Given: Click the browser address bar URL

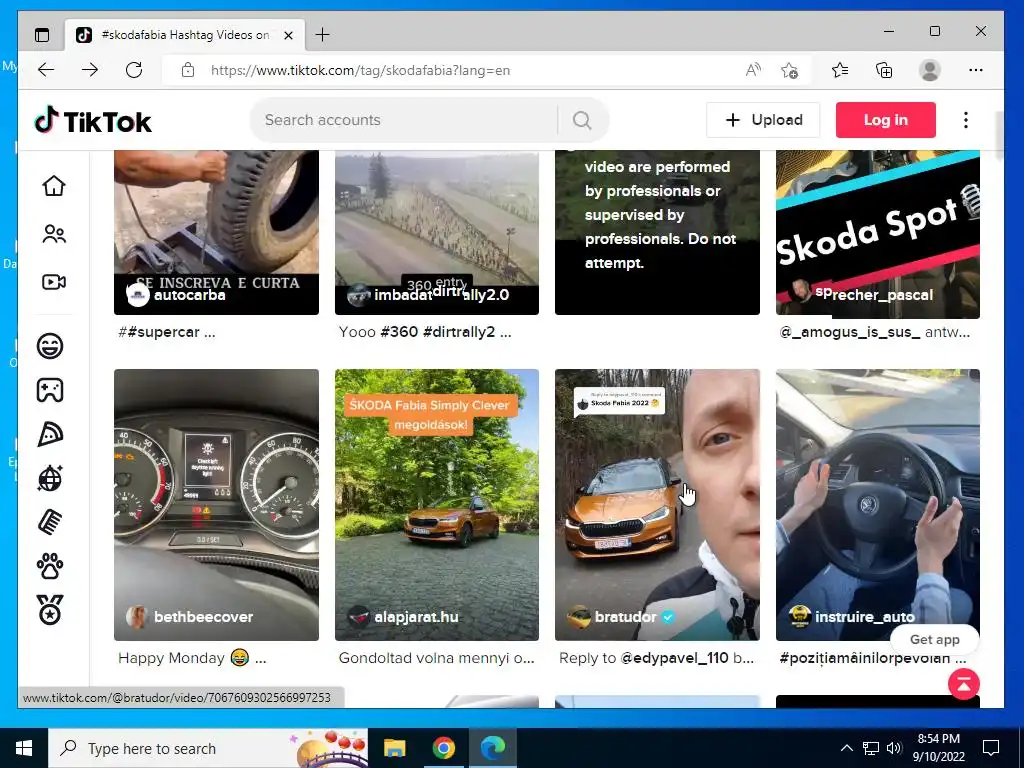Looking at the screenshot, I should tap(360, 70).
